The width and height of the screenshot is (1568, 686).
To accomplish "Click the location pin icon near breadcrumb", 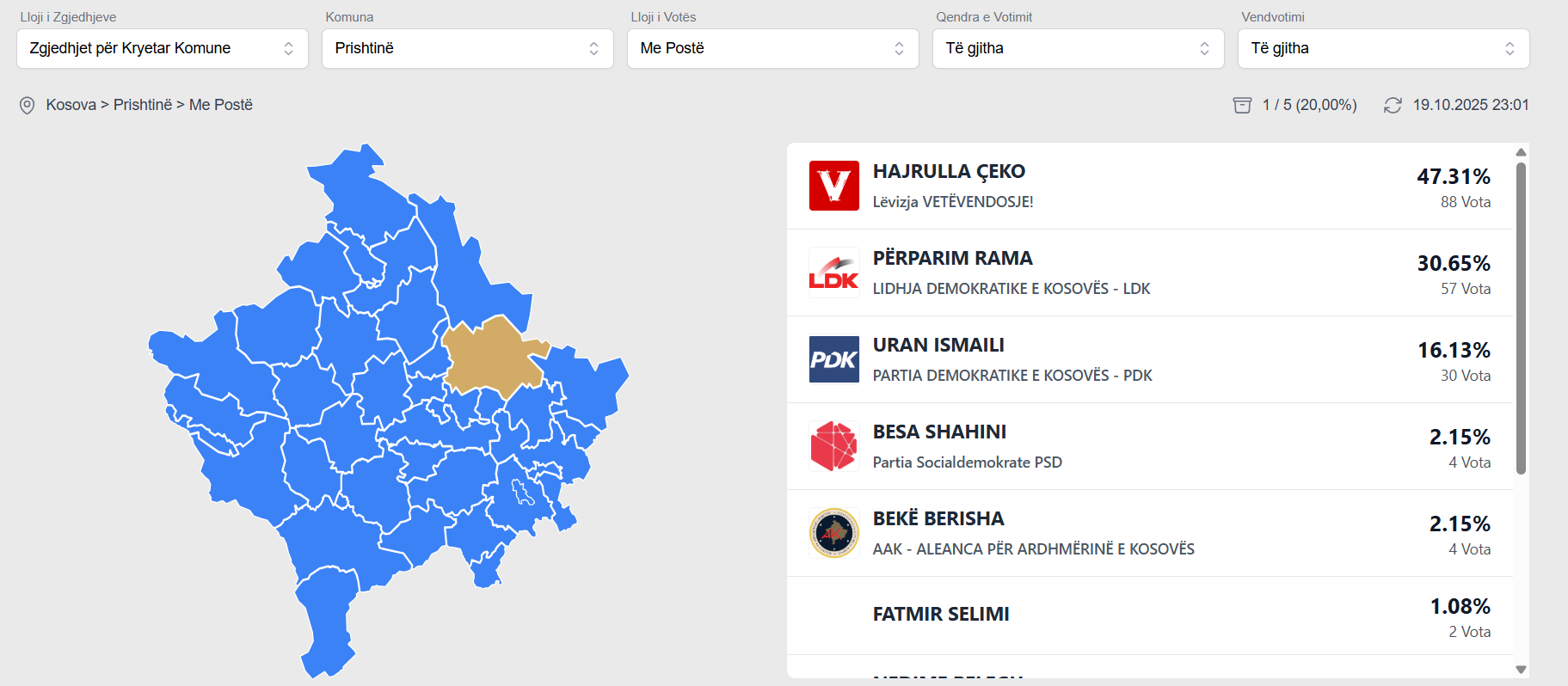I will [28, 105].
